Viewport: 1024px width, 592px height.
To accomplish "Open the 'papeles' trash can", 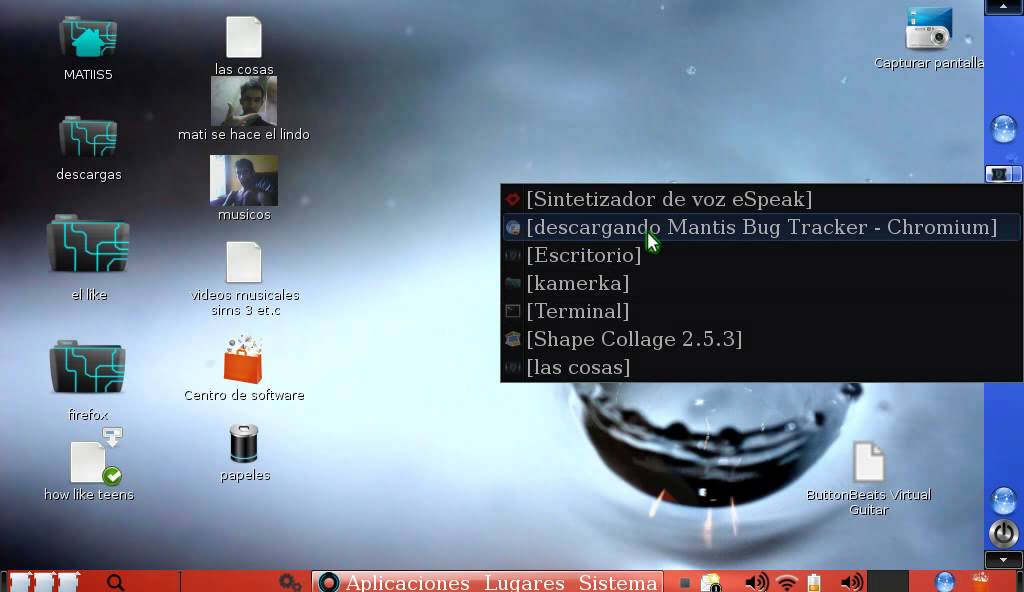I will pos(244,444).
